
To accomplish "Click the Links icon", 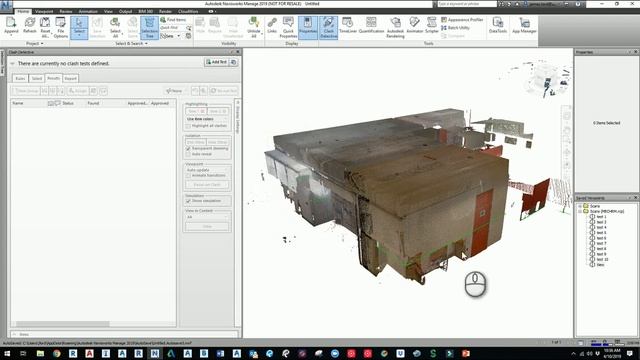I will pos(272,25).
